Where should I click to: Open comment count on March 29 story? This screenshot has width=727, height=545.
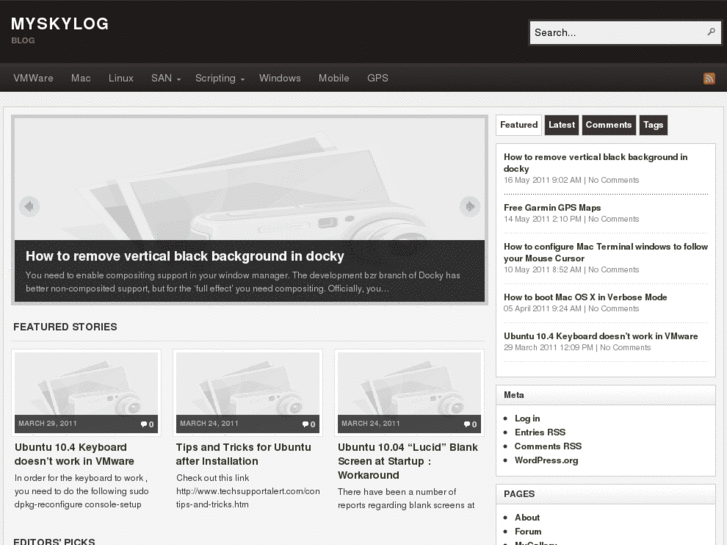pos(147,424)
